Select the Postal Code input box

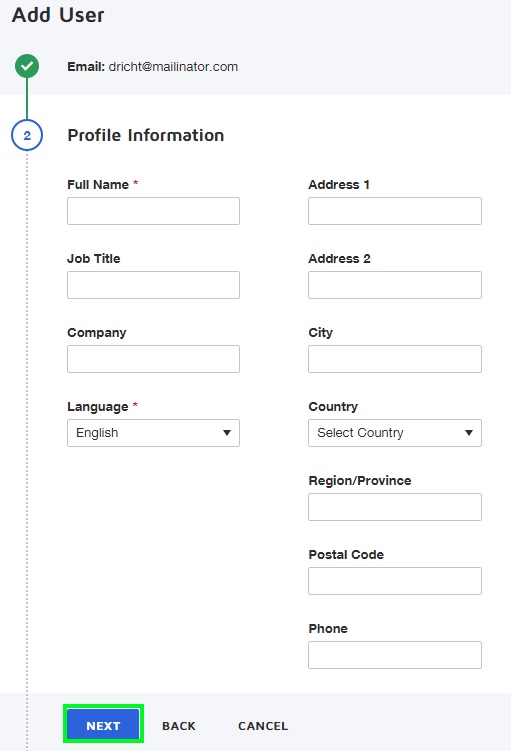coord(395,581)
